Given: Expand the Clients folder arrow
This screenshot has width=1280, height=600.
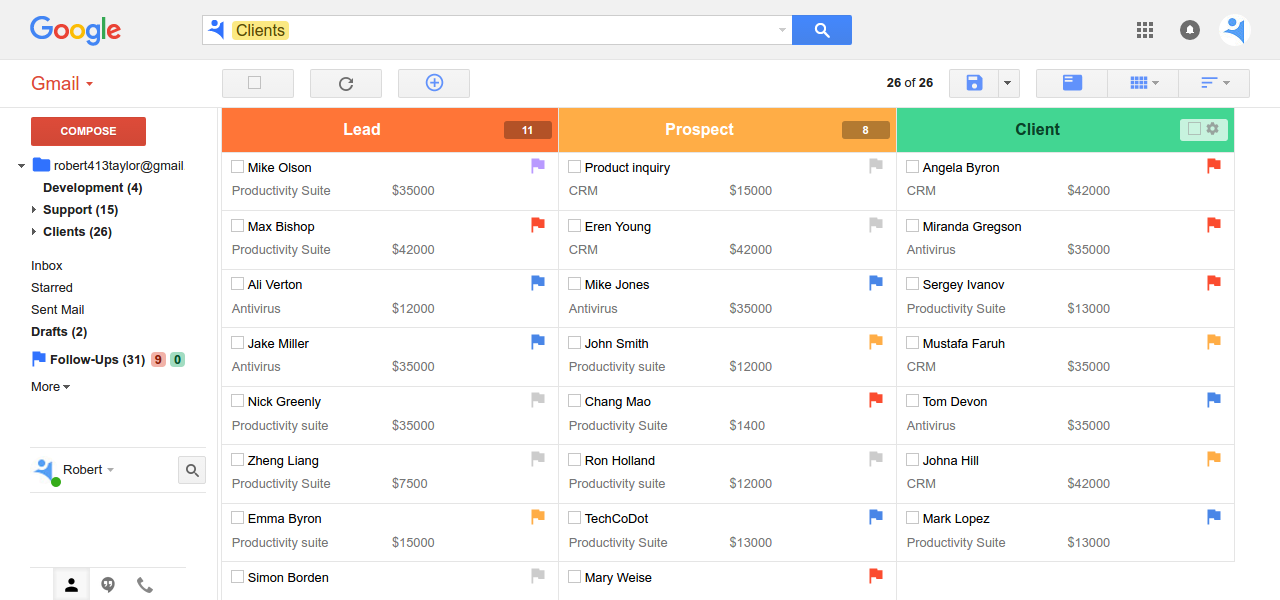Looking at the screenshot, I should [34, 232].
